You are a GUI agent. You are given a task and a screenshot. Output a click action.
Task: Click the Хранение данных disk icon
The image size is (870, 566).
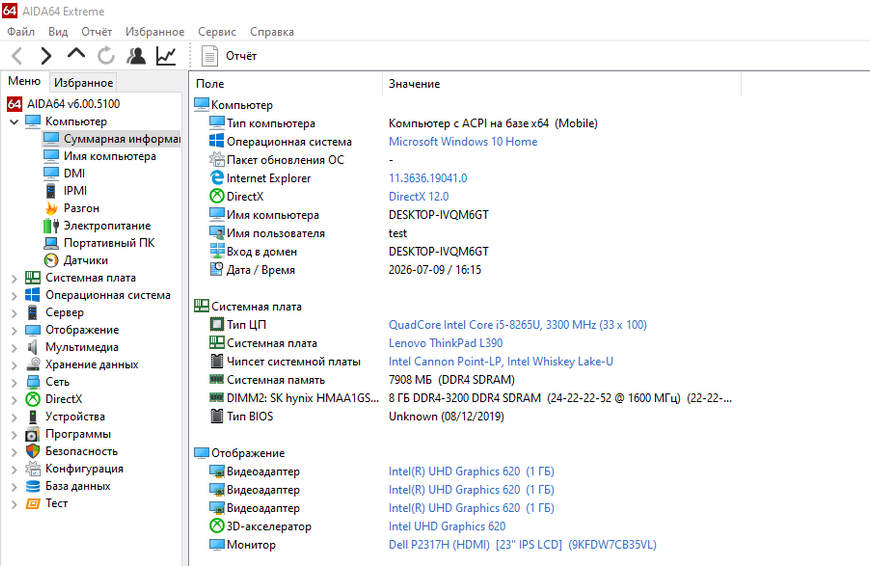click(33, 365)
